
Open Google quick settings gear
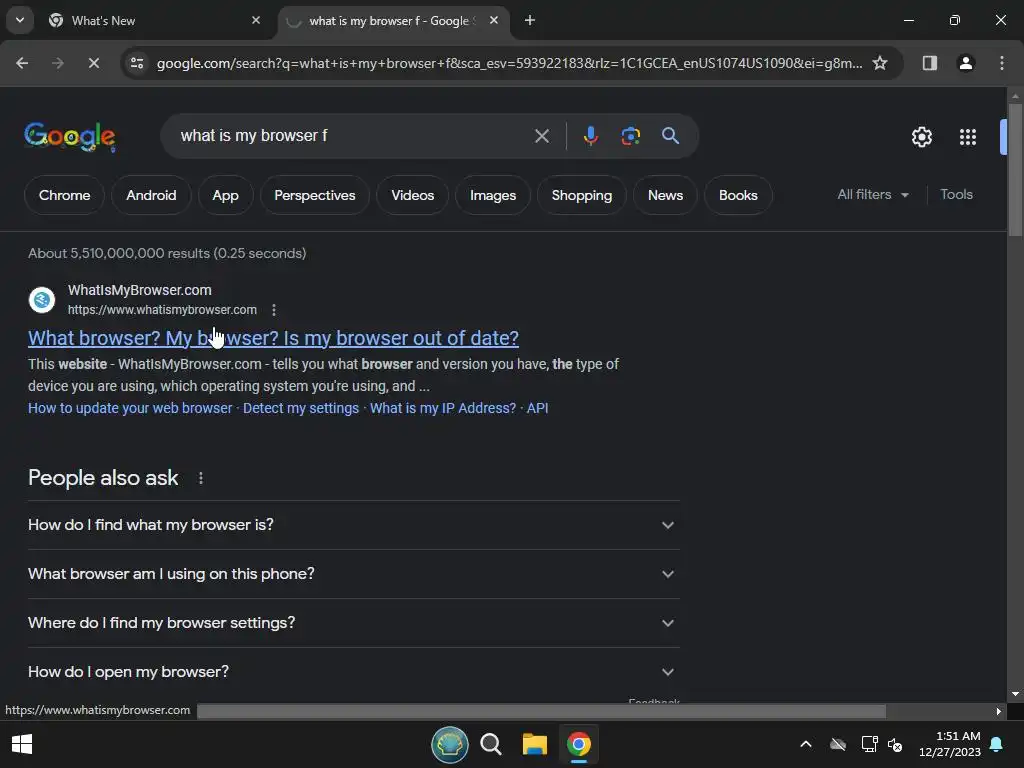[921, 137]
